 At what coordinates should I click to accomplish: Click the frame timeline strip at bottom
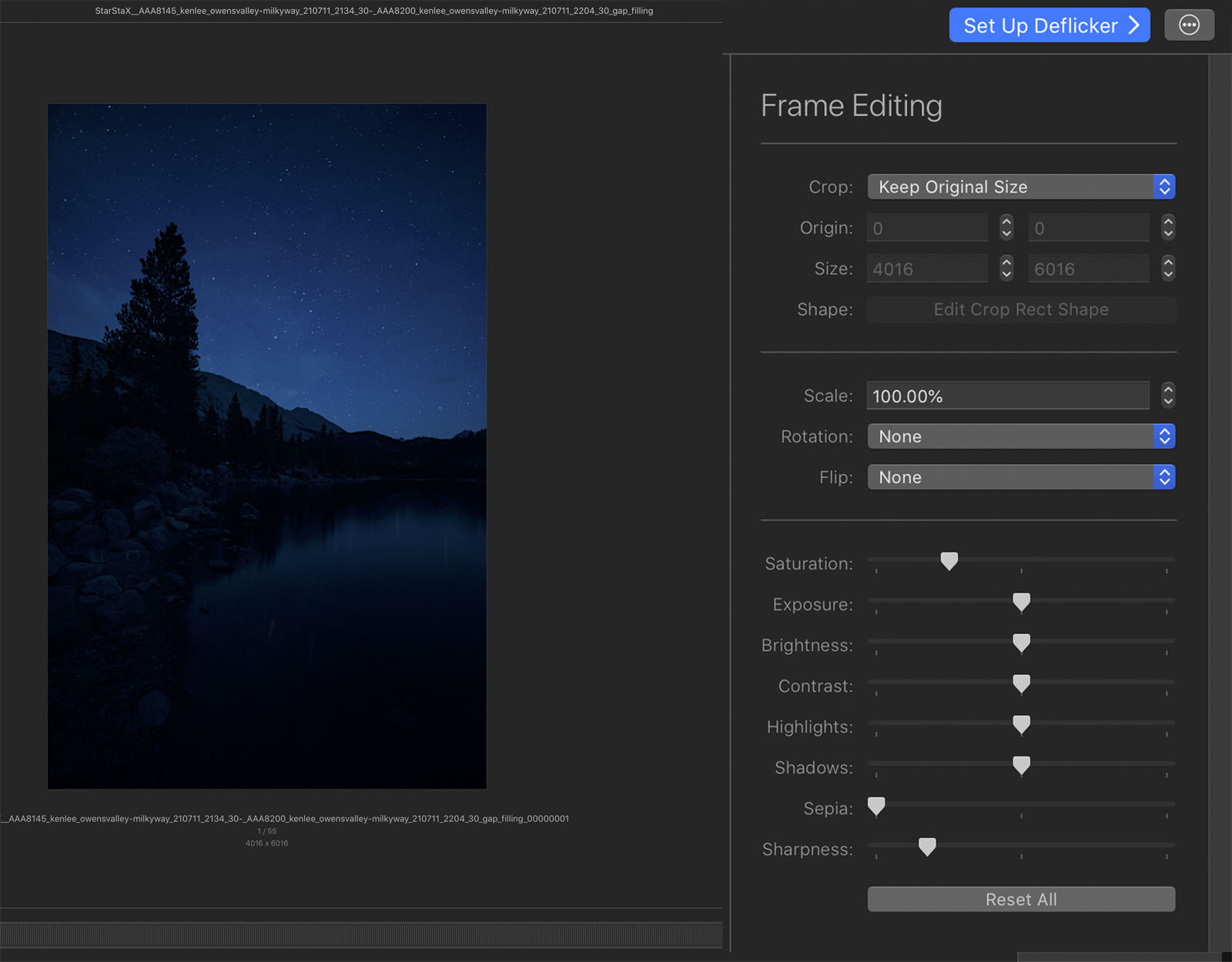pyautogui.click(x=360, y=934)
